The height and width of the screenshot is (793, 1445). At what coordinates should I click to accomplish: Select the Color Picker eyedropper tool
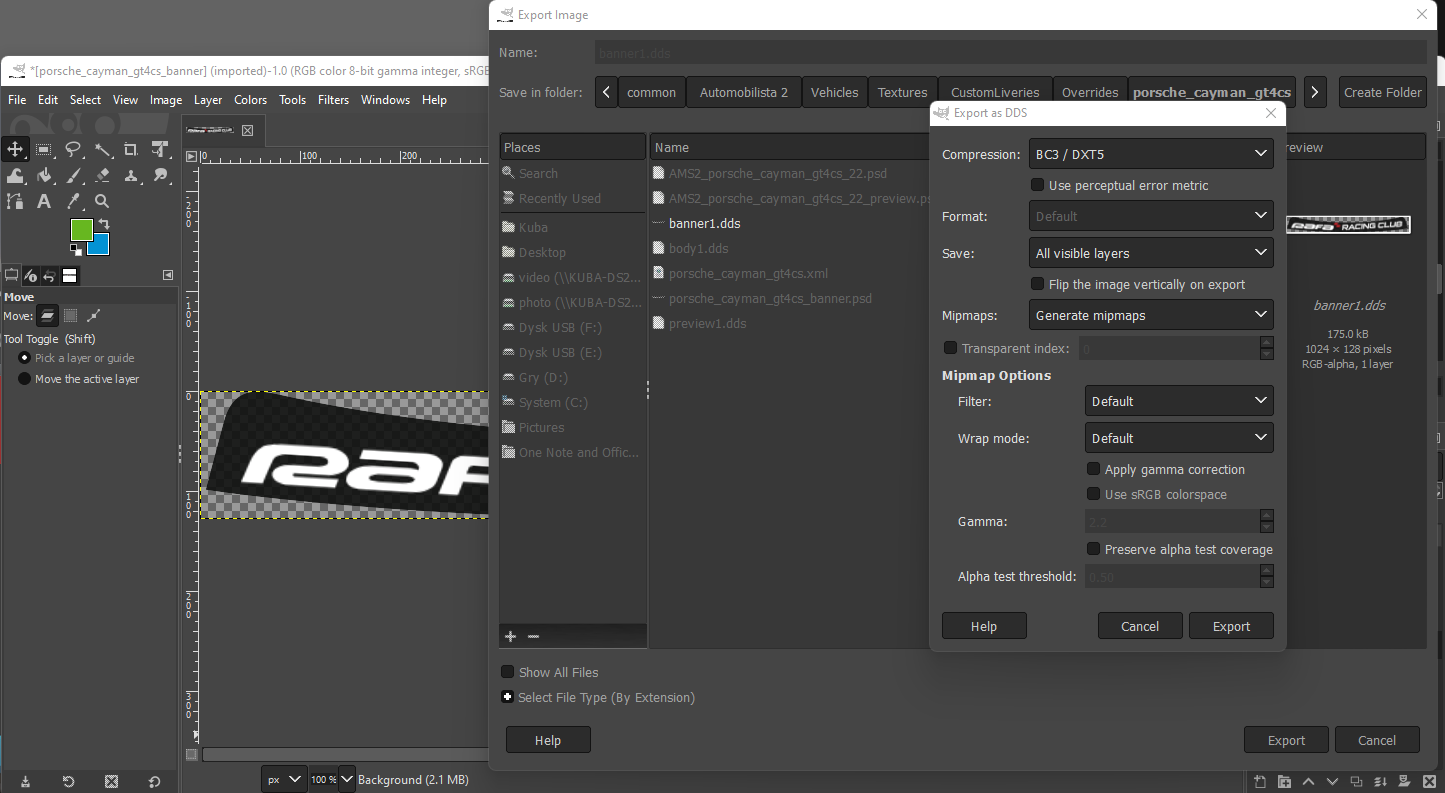pyautogui.click(x=73, y=201)
